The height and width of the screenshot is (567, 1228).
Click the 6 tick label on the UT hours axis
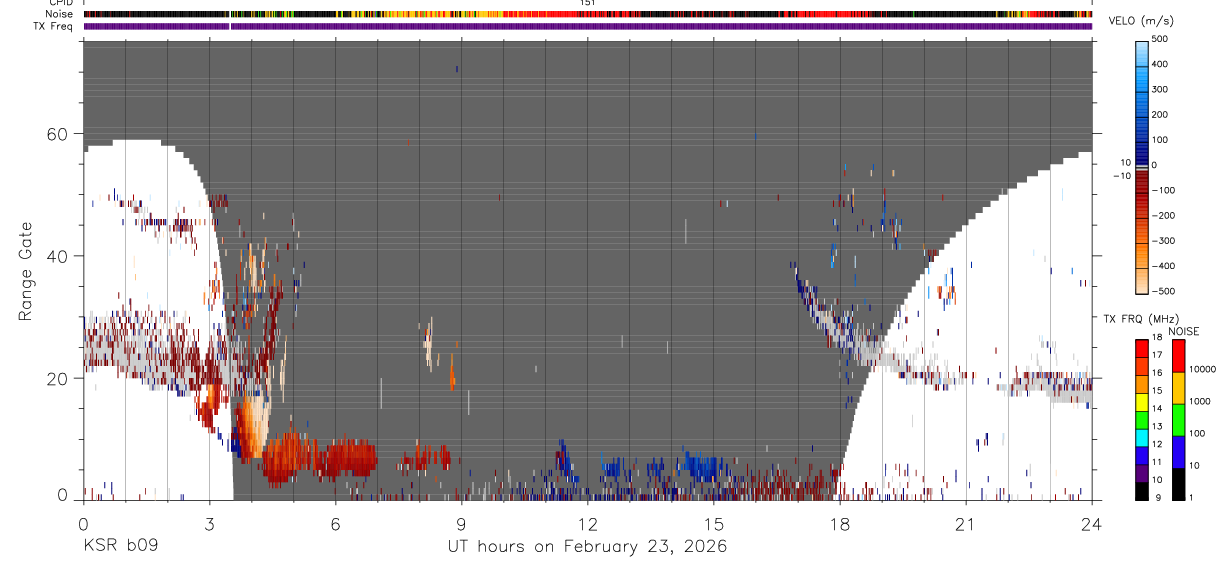point(335,524)
